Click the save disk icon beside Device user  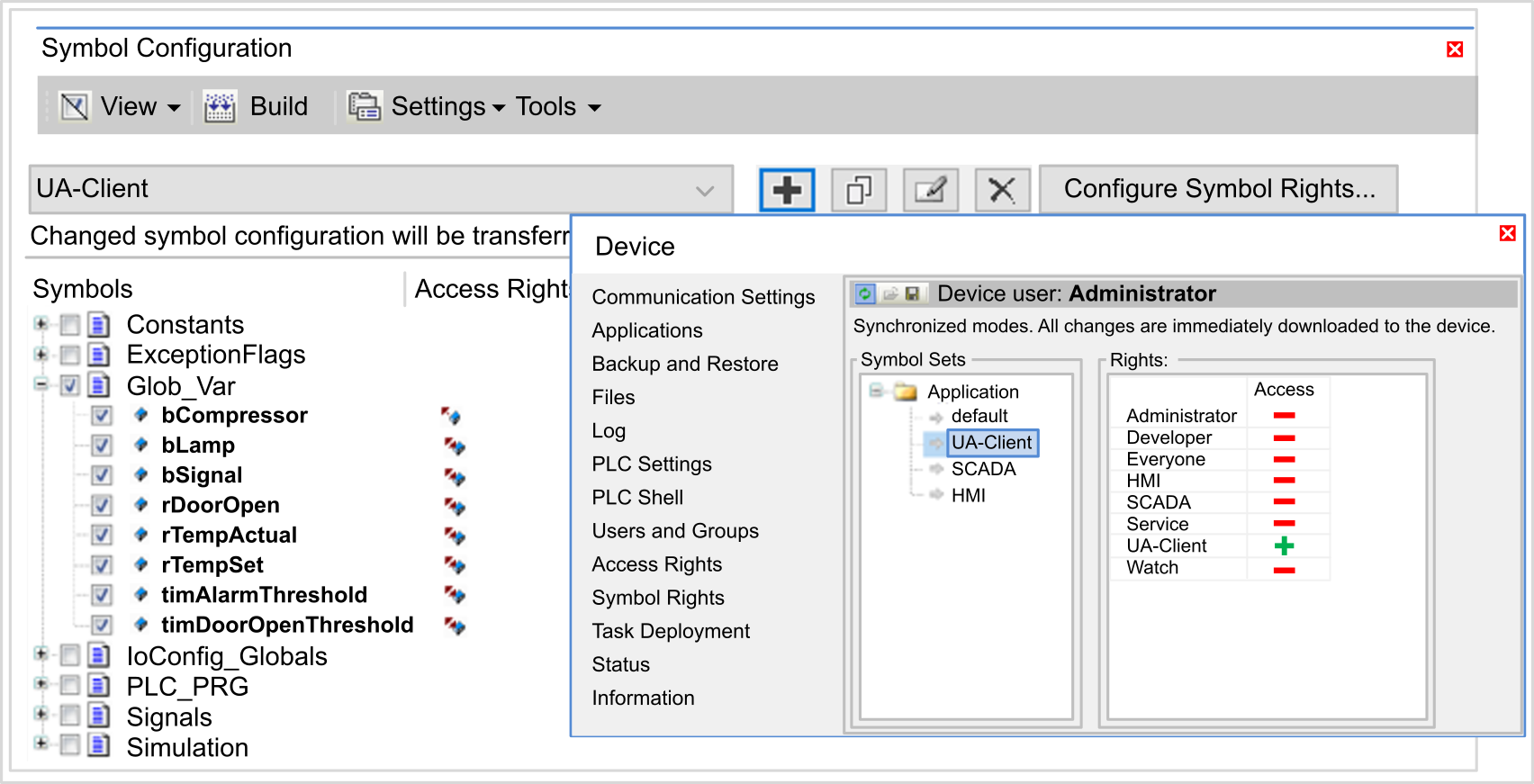coord(913,293)
